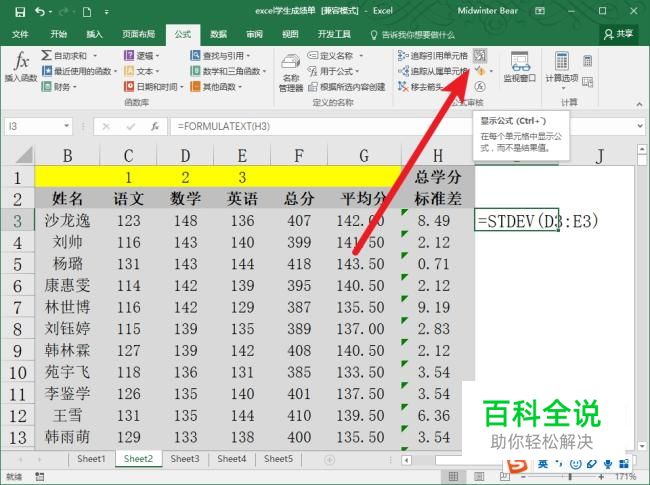Open the 查找与引用 lookup functions menu
The width and height of the screenshot is (650, 485).
220,56
